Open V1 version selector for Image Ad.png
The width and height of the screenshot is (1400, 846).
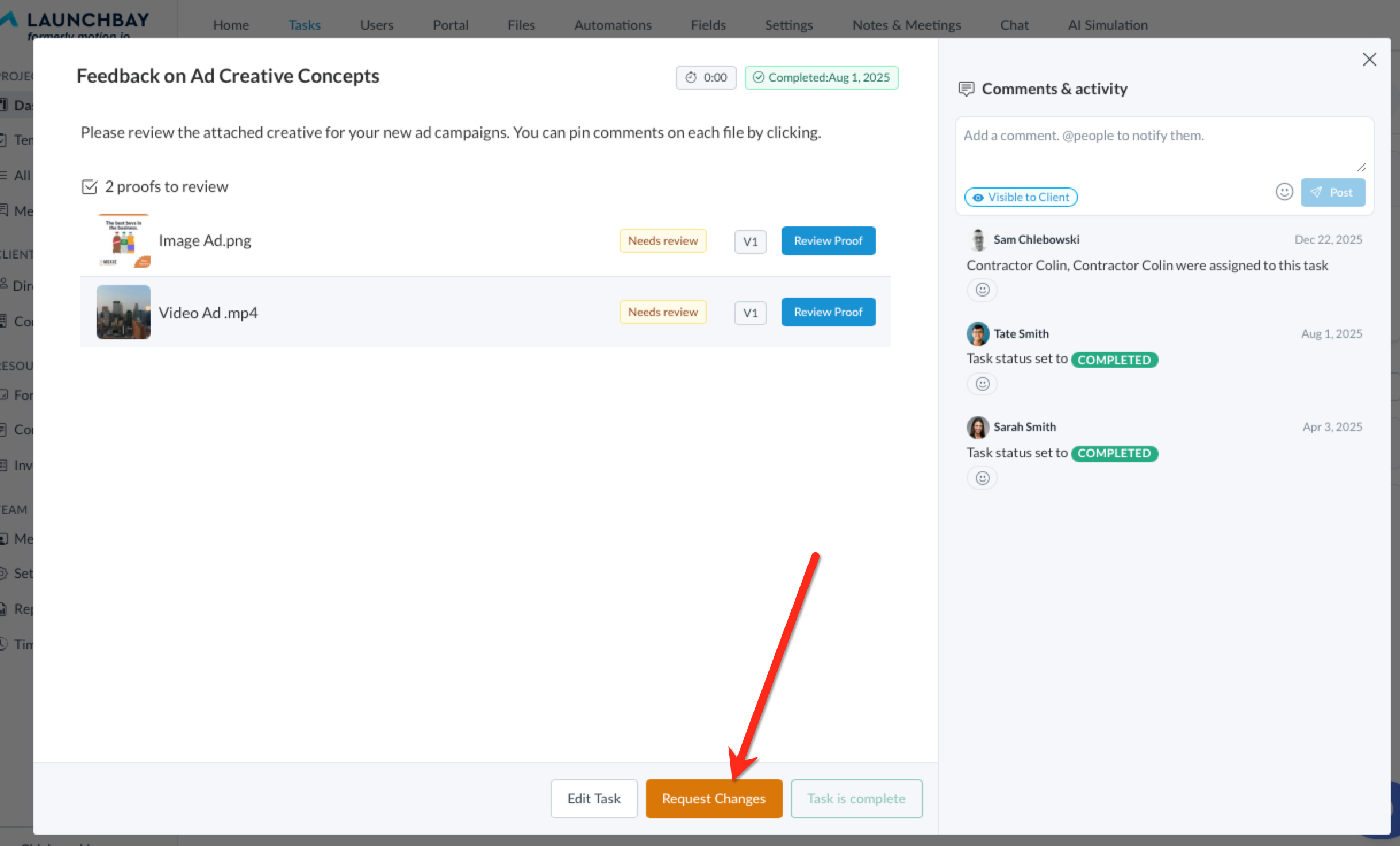750,241
